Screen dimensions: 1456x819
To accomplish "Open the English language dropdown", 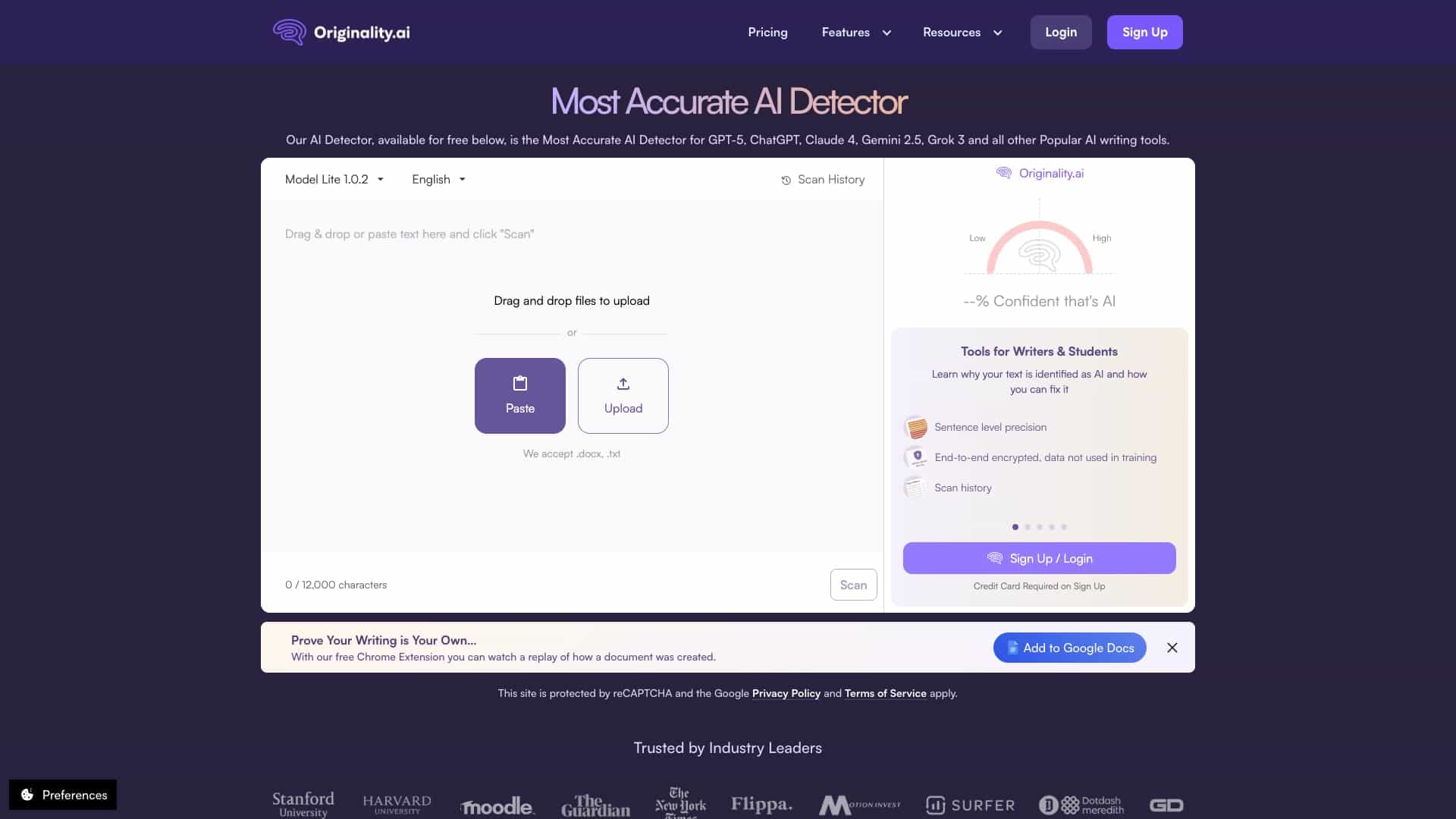I will (438, 180).
